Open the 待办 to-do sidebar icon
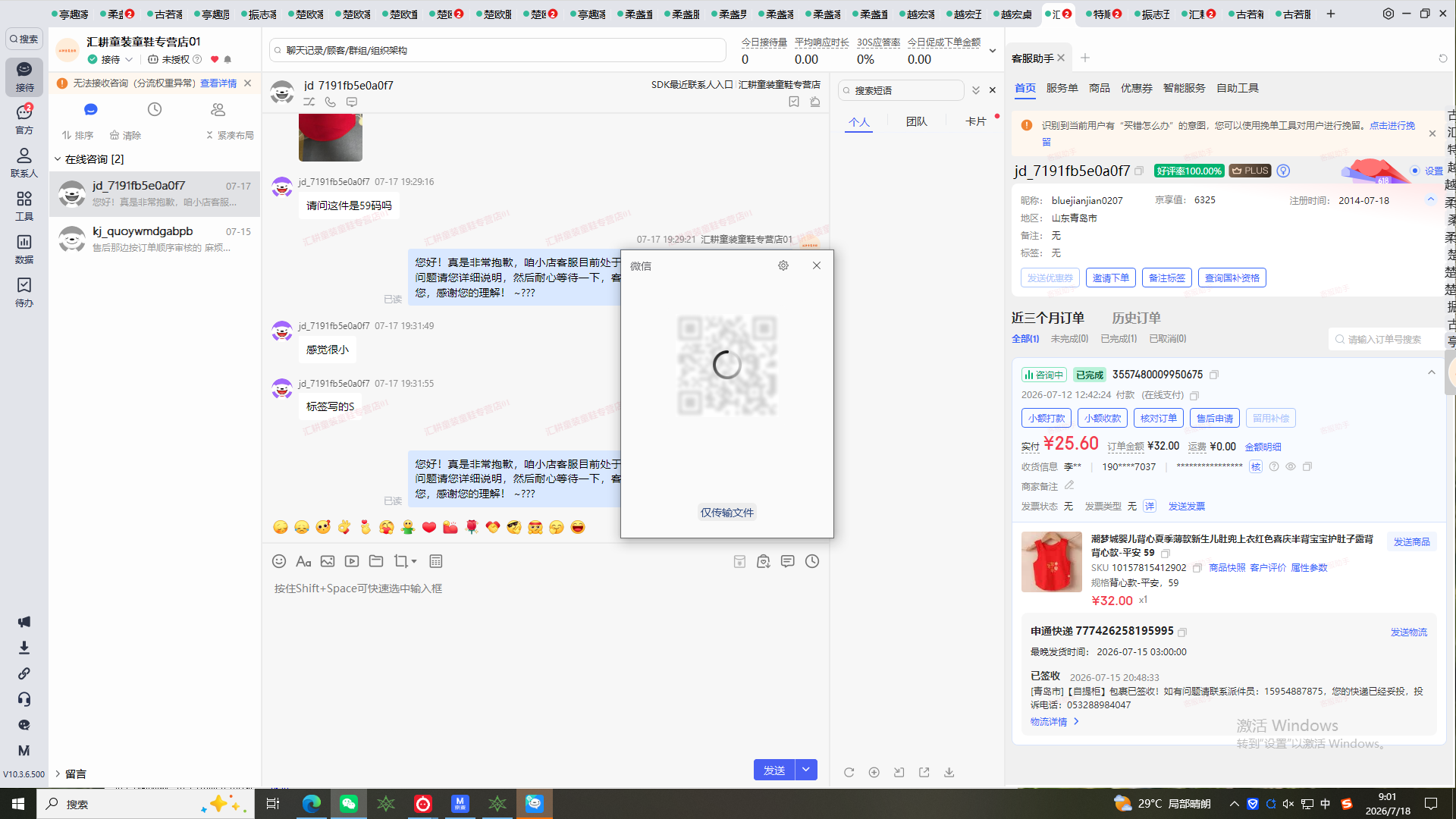This screenshot has width=1456, height=819. 24,292
